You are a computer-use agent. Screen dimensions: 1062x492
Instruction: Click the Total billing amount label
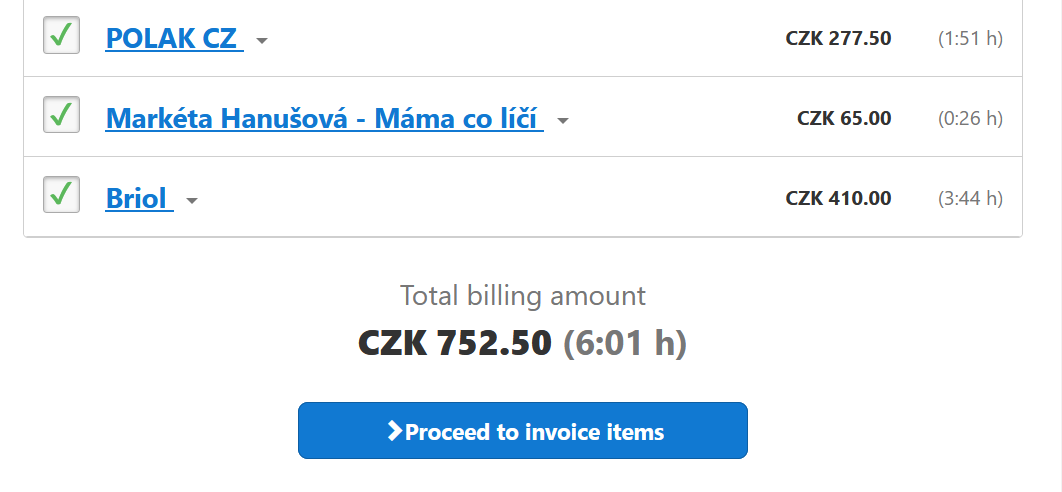click(x=523, y=296)
